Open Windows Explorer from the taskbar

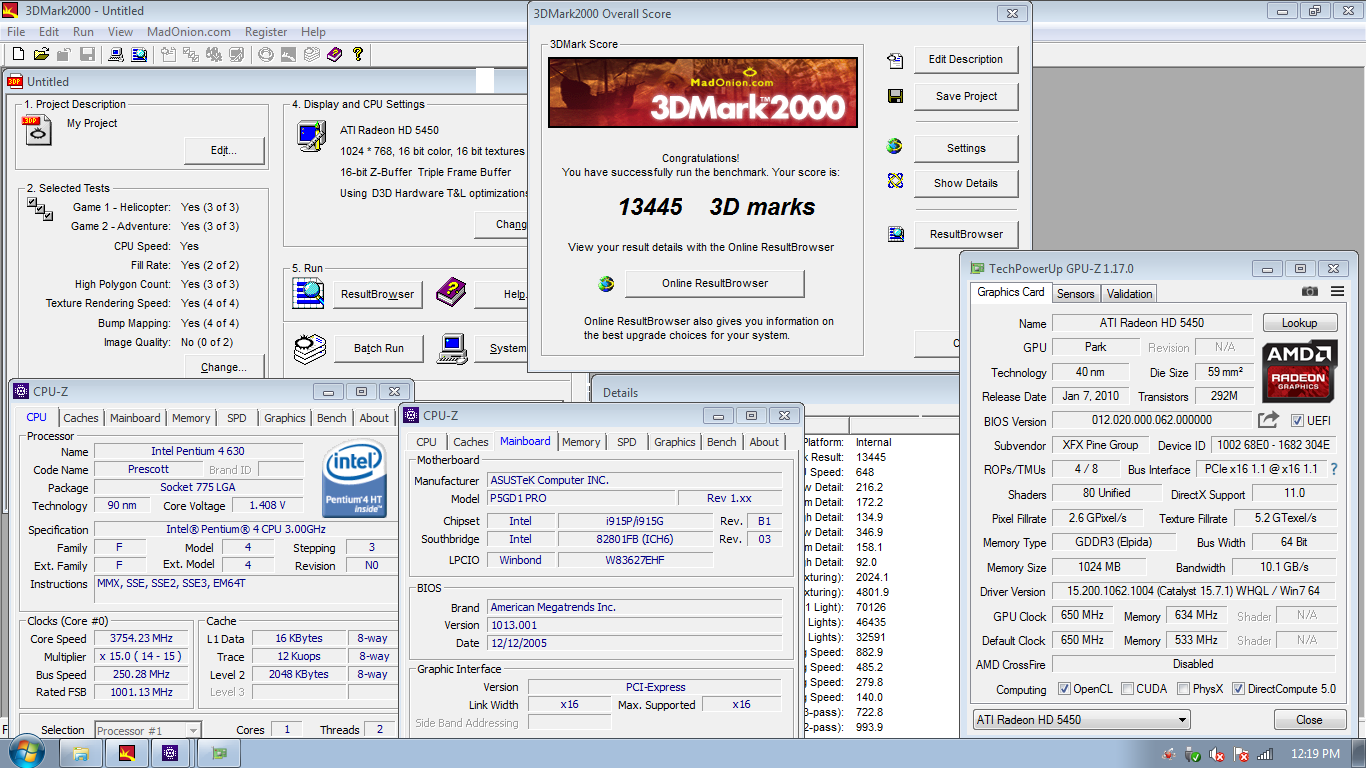pyautogui.click(x=81, y=753)
